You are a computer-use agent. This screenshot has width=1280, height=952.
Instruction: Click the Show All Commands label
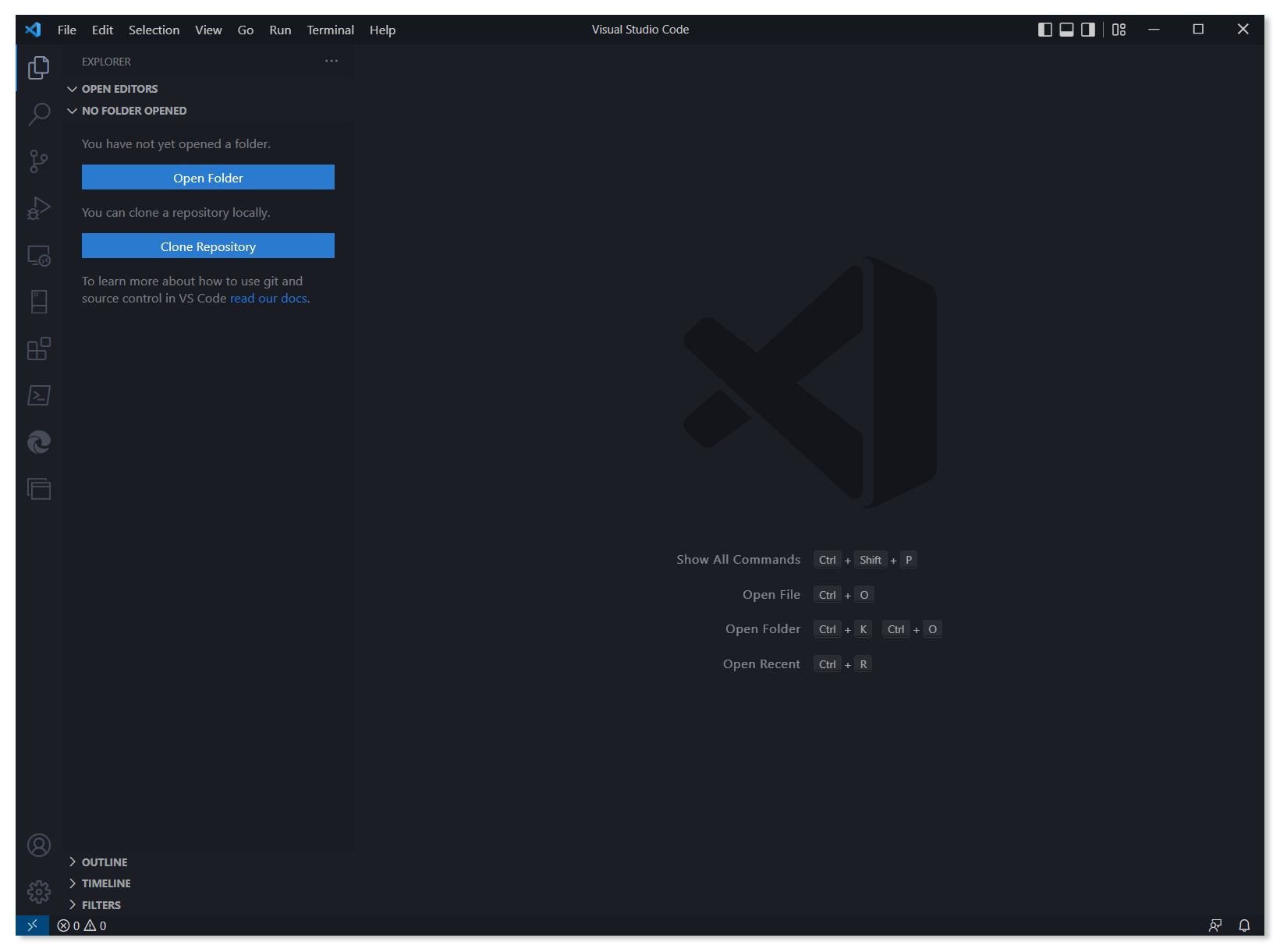(x=738, y=560)
